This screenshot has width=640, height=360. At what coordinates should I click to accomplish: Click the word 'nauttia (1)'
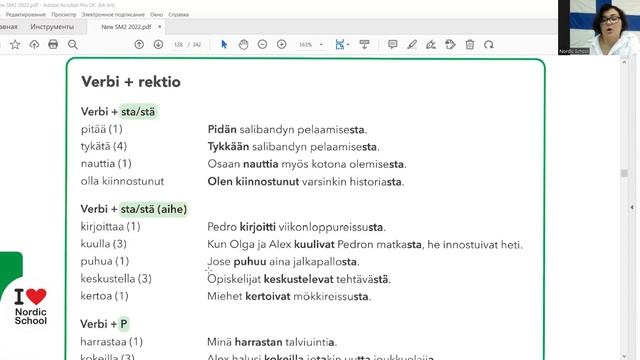[x=106, y=164]
